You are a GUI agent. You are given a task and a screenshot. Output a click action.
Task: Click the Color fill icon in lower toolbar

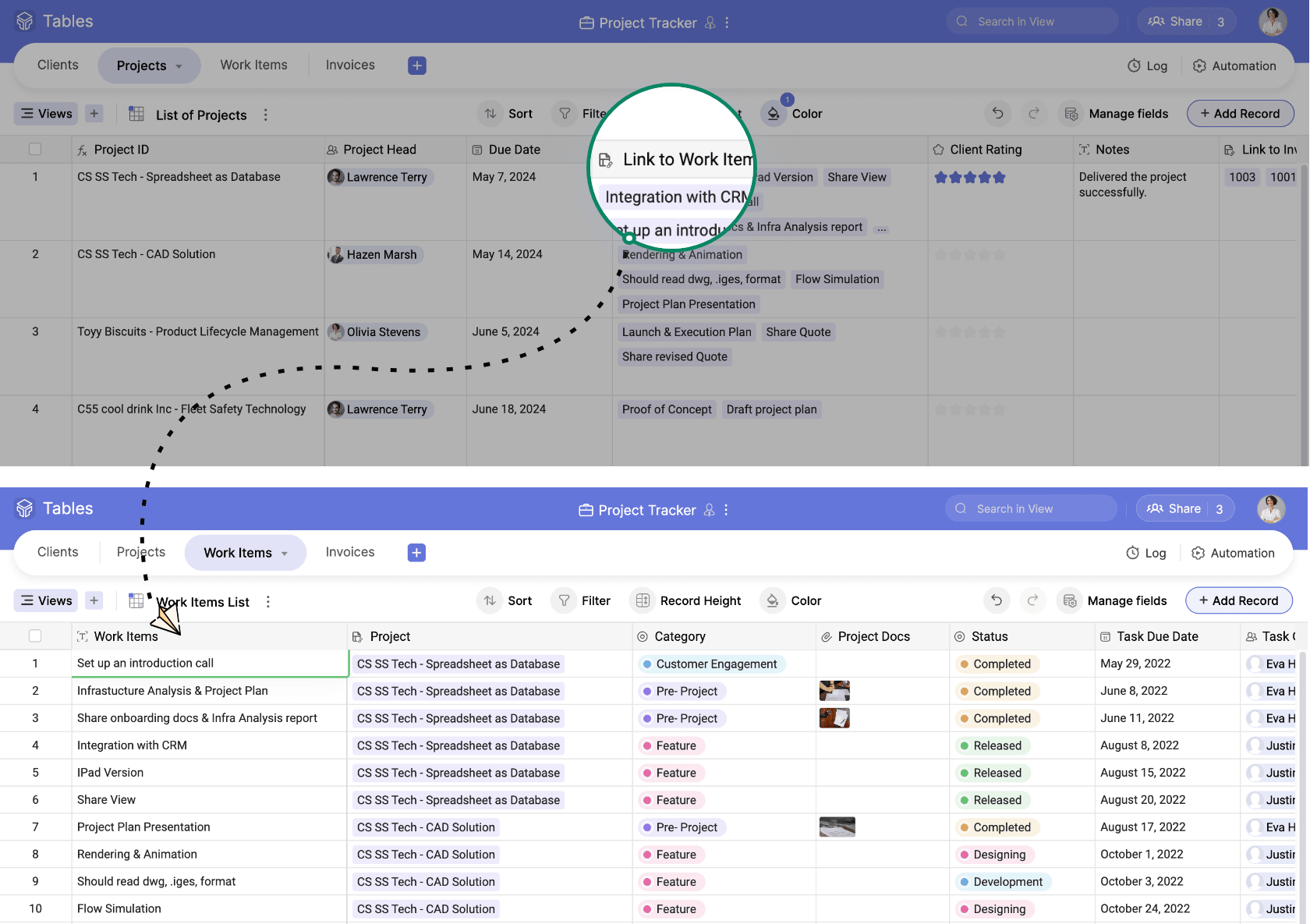772,600
